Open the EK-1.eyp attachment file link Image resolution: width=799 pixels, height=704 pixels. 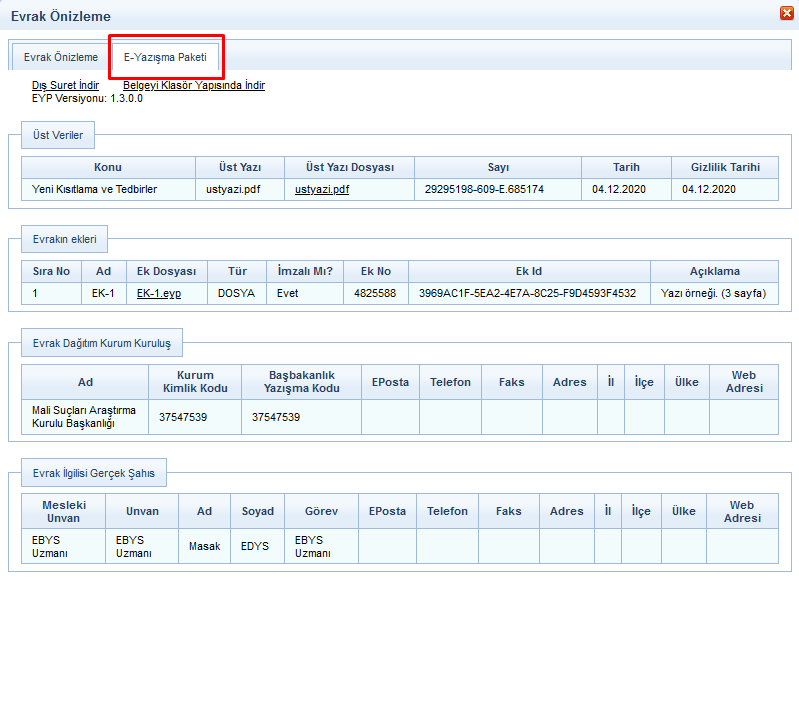(x=159, y=293)
